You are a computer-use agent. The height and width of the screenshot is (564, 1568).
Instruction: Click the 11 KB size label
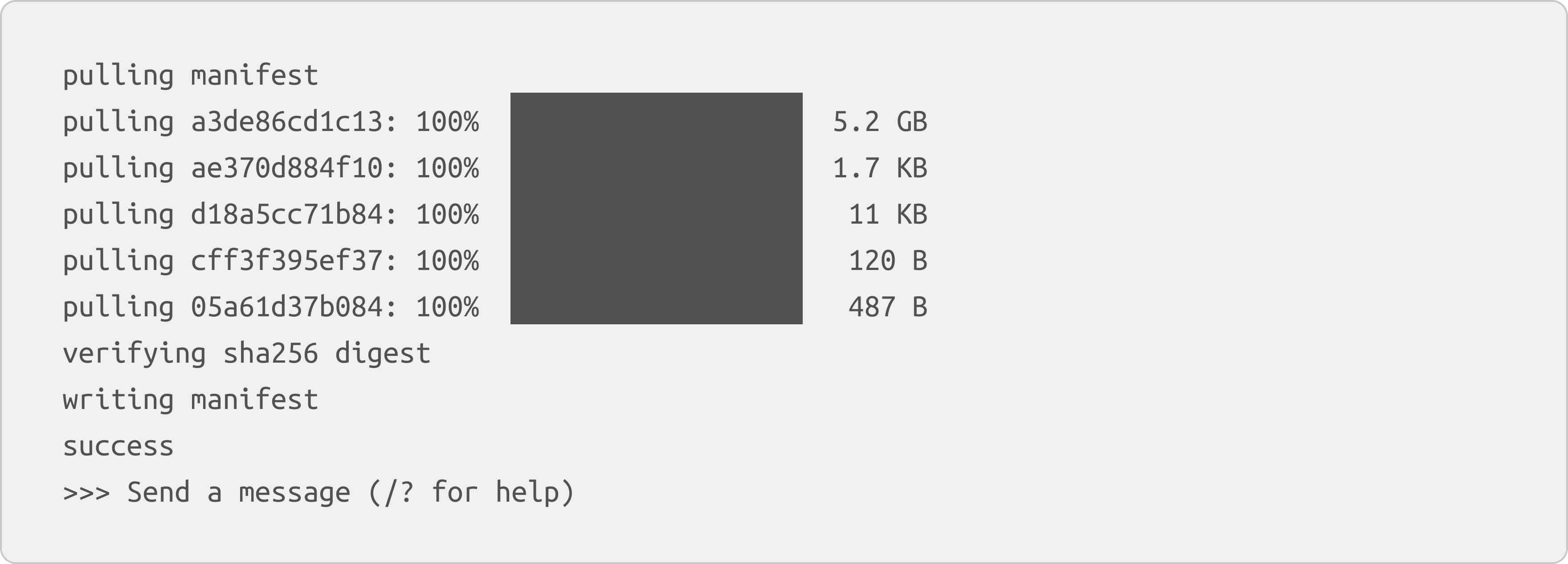pyautogui.click(x=888, y=214)
